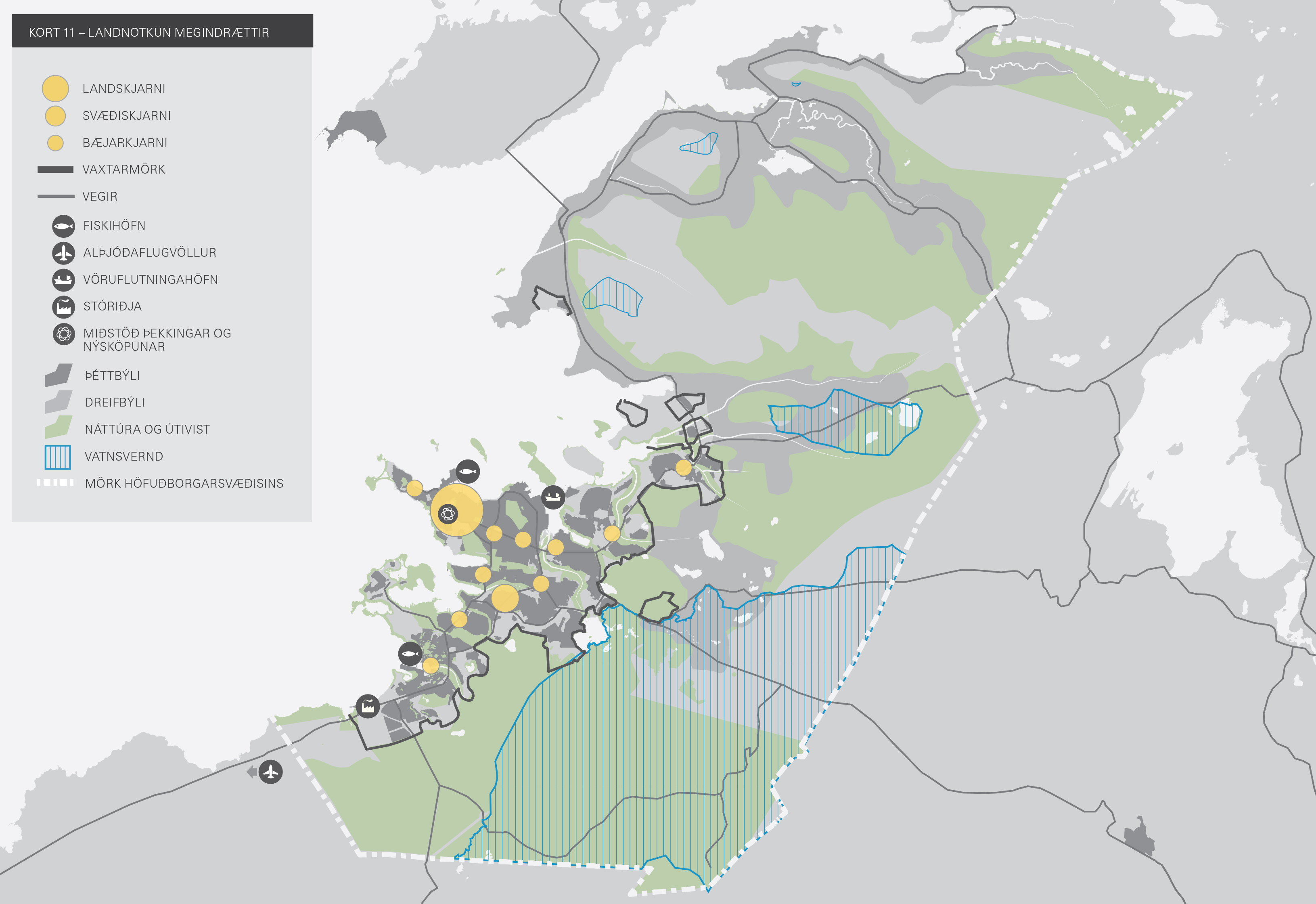
Task: Select the VATNSVERND legend label
Action: (x=124, y=457)
